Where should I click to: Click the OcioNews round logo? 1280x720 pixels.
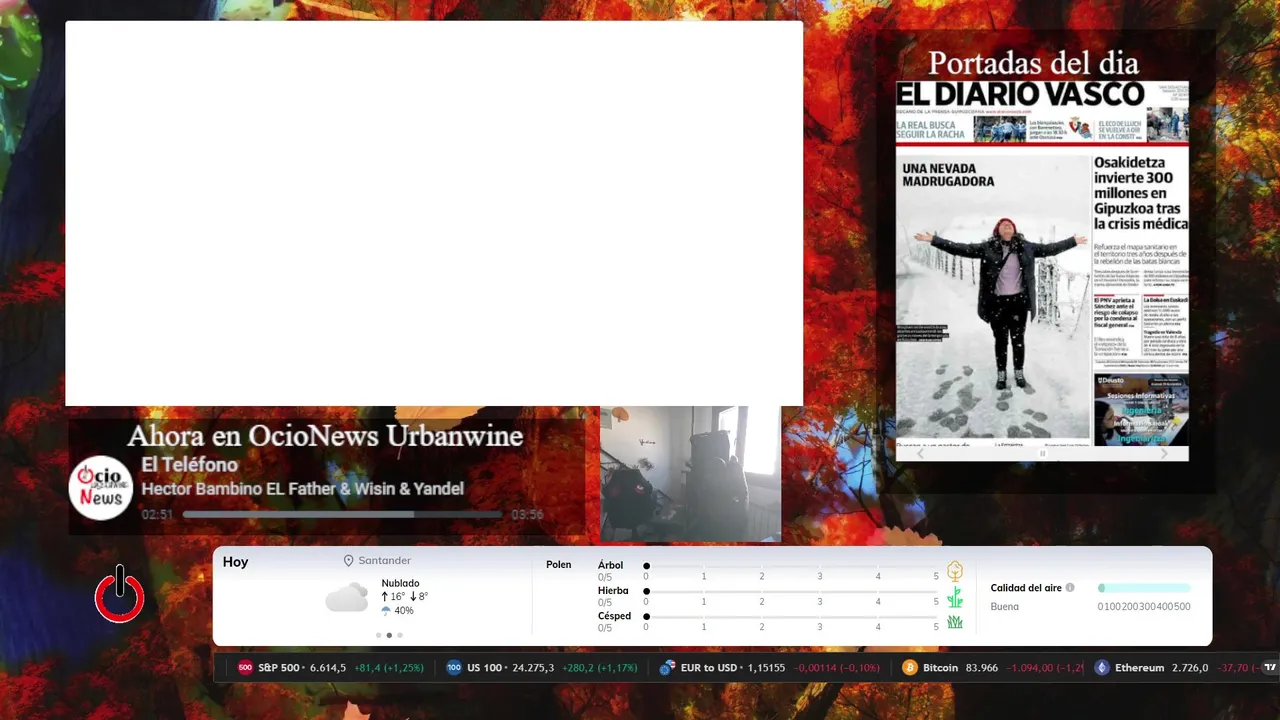[x=101, y=487]
